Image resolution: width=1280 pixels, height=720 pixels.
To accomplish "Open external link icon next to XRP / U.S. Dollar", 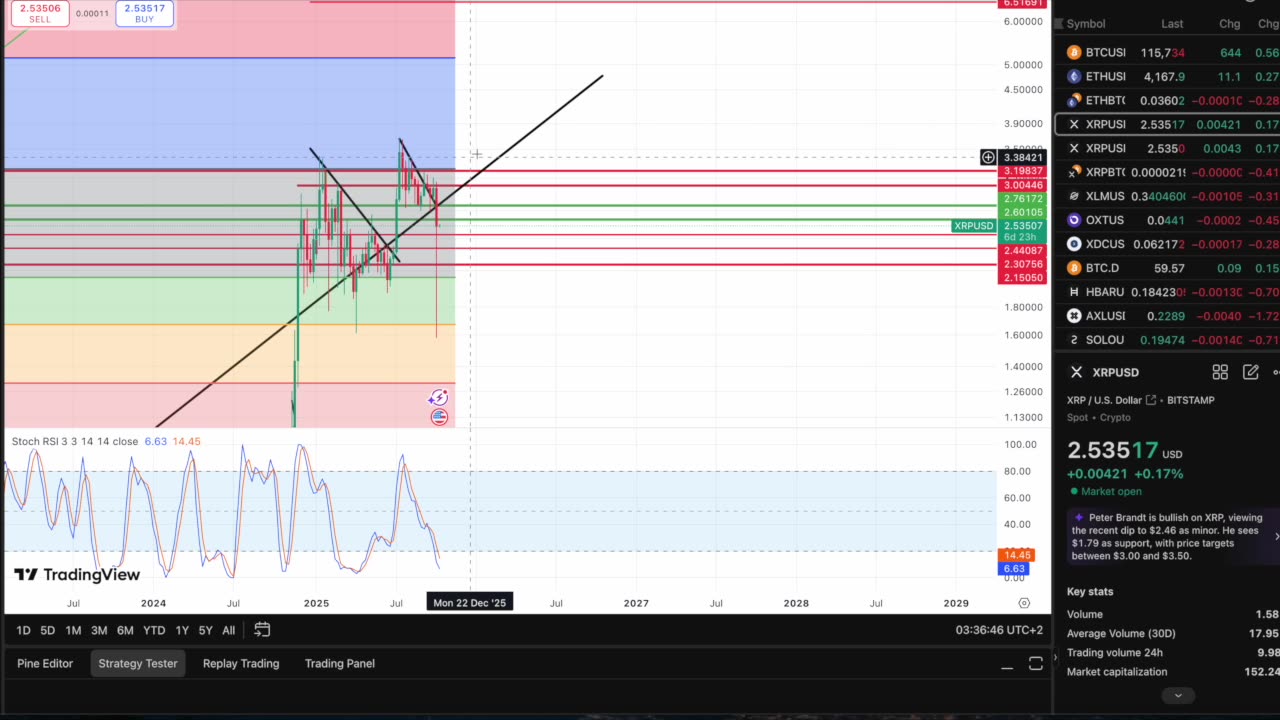I will click(x=1151, y=400).
